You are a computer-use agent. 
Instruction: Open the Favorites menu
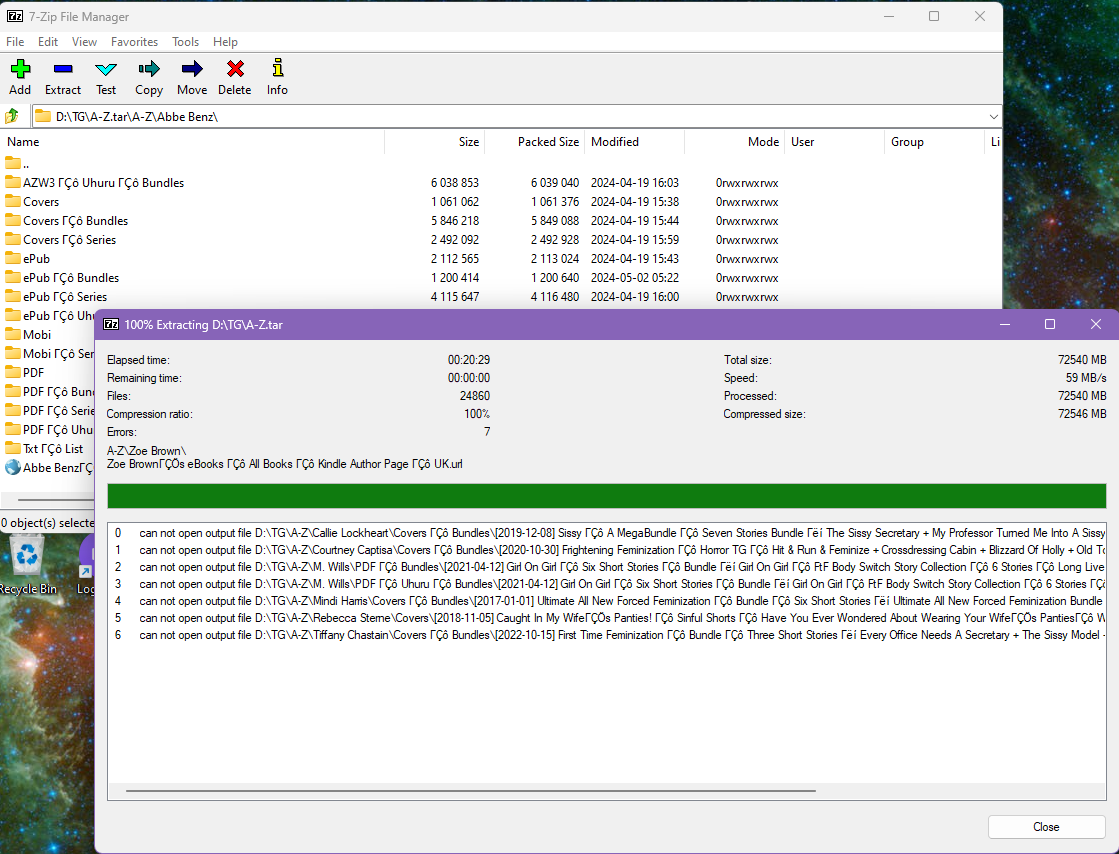tap(134, 42)
